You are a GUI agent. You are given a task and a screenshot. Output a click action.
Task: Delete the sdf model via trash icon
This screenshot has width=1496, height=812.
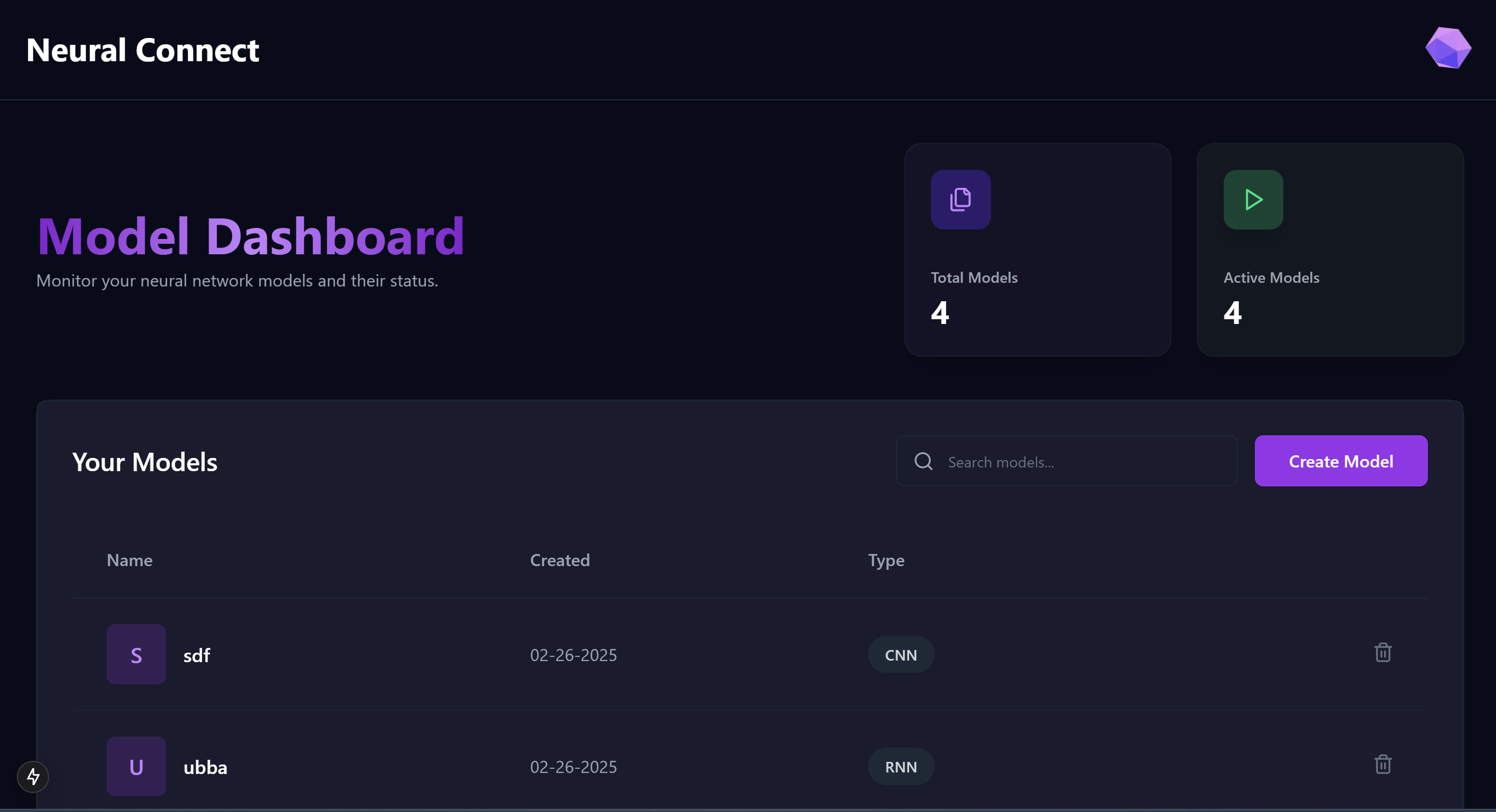1382,652
